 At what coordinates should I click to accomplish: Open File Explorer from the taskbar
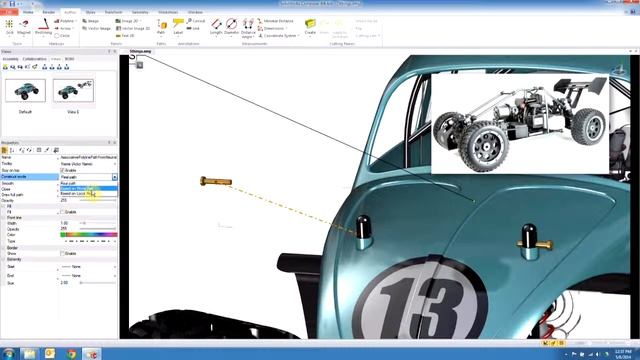pyautogui.click(x=29, y=353)
